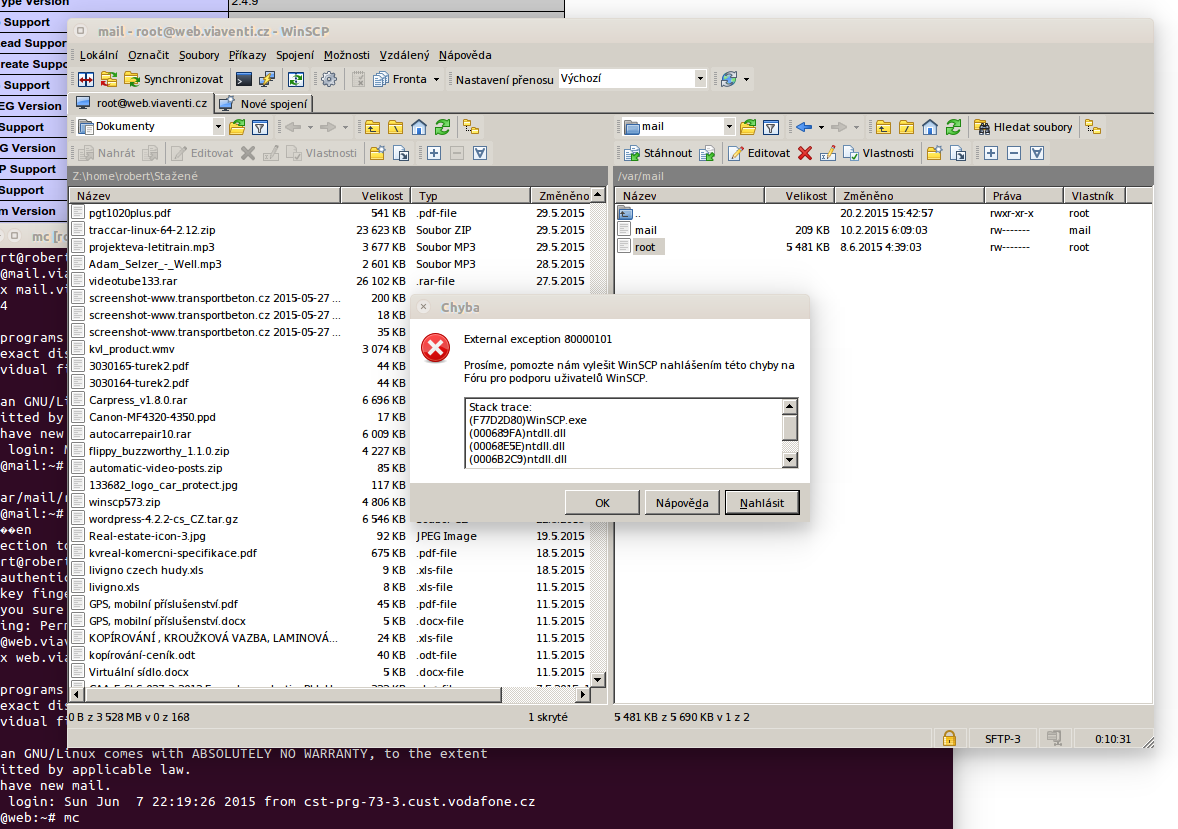Sort remote files by Velikost column

tap(805, 196)
